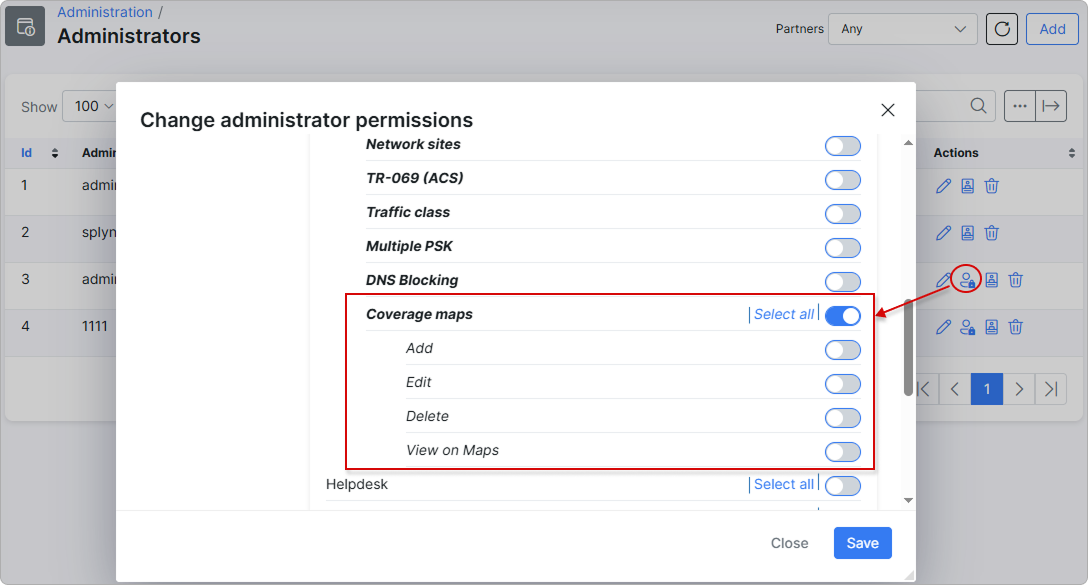Viewport: 1088px width, 585px height.
Task: Click the Change administrator permissions title
Action: 307,120
